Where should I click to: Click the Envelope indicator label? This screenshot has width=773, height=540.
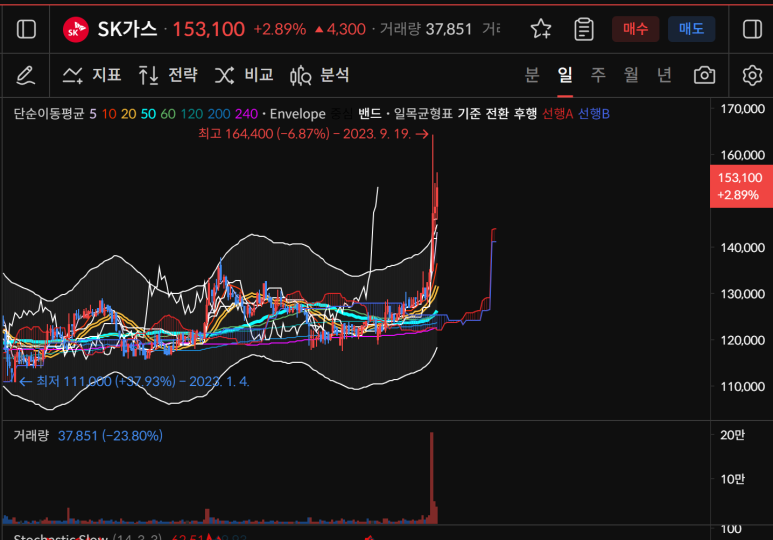click(298, 114)
